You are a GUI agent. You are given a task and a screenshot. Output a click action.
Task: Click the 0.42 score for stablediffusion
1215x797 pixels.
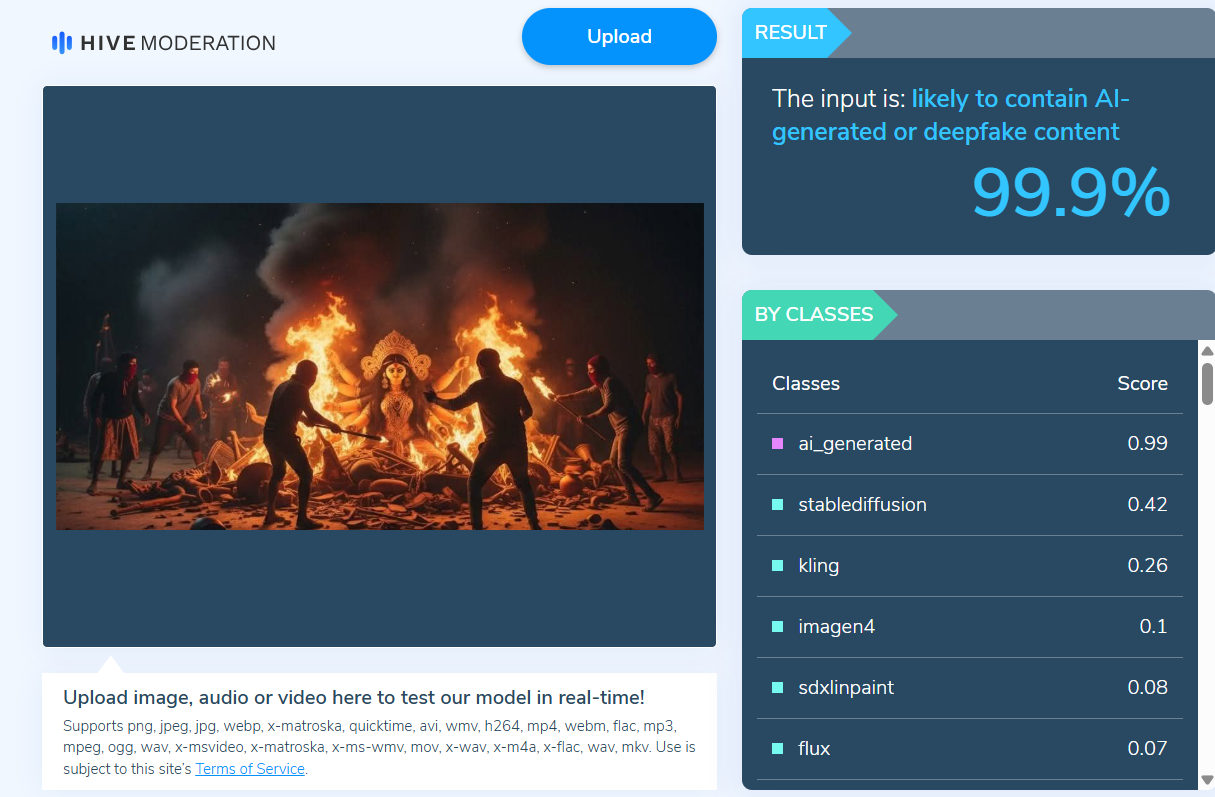click(1147, 504)
